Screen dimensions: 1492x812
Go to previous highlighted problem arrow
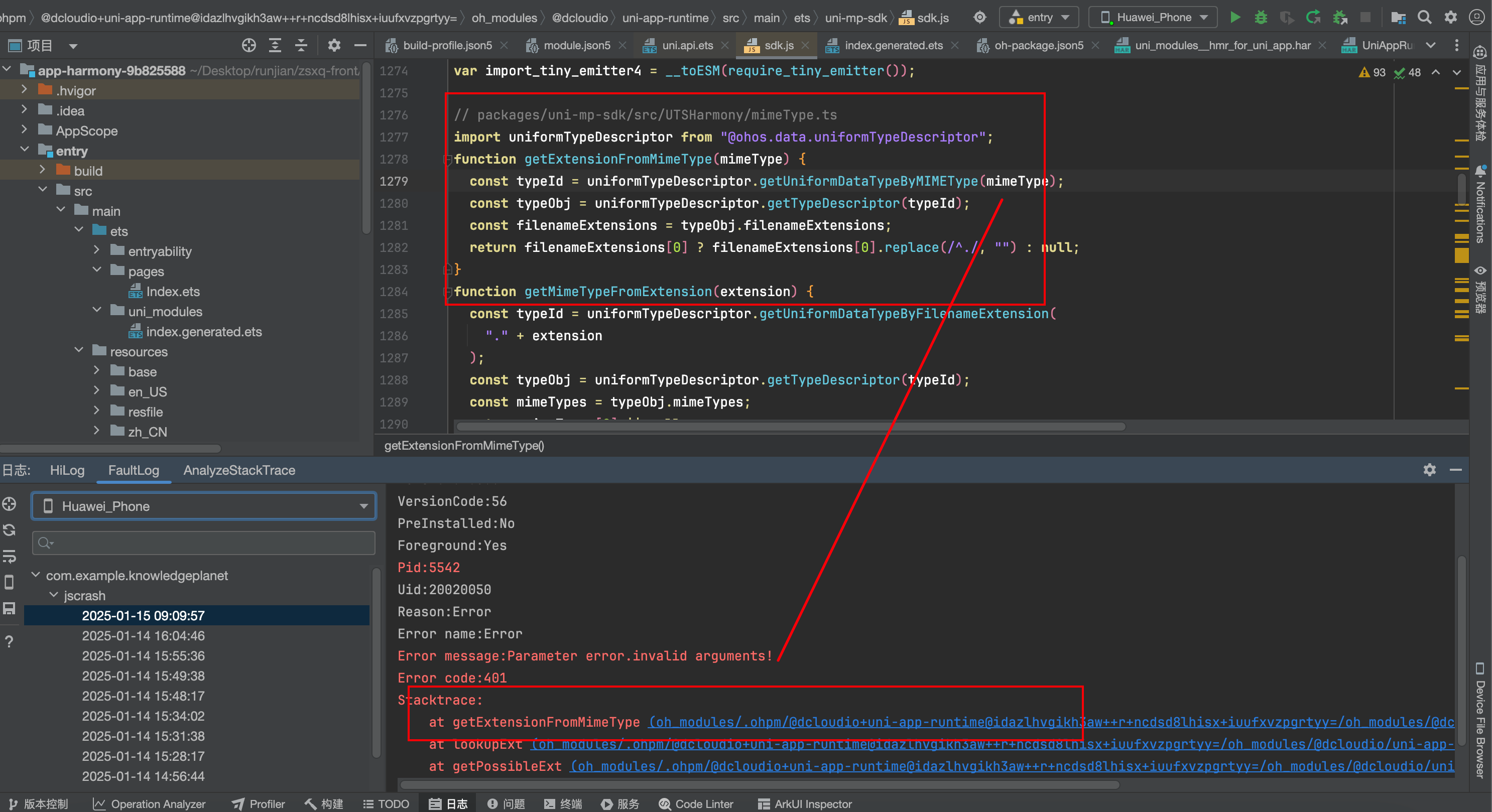coord(1436,72)
